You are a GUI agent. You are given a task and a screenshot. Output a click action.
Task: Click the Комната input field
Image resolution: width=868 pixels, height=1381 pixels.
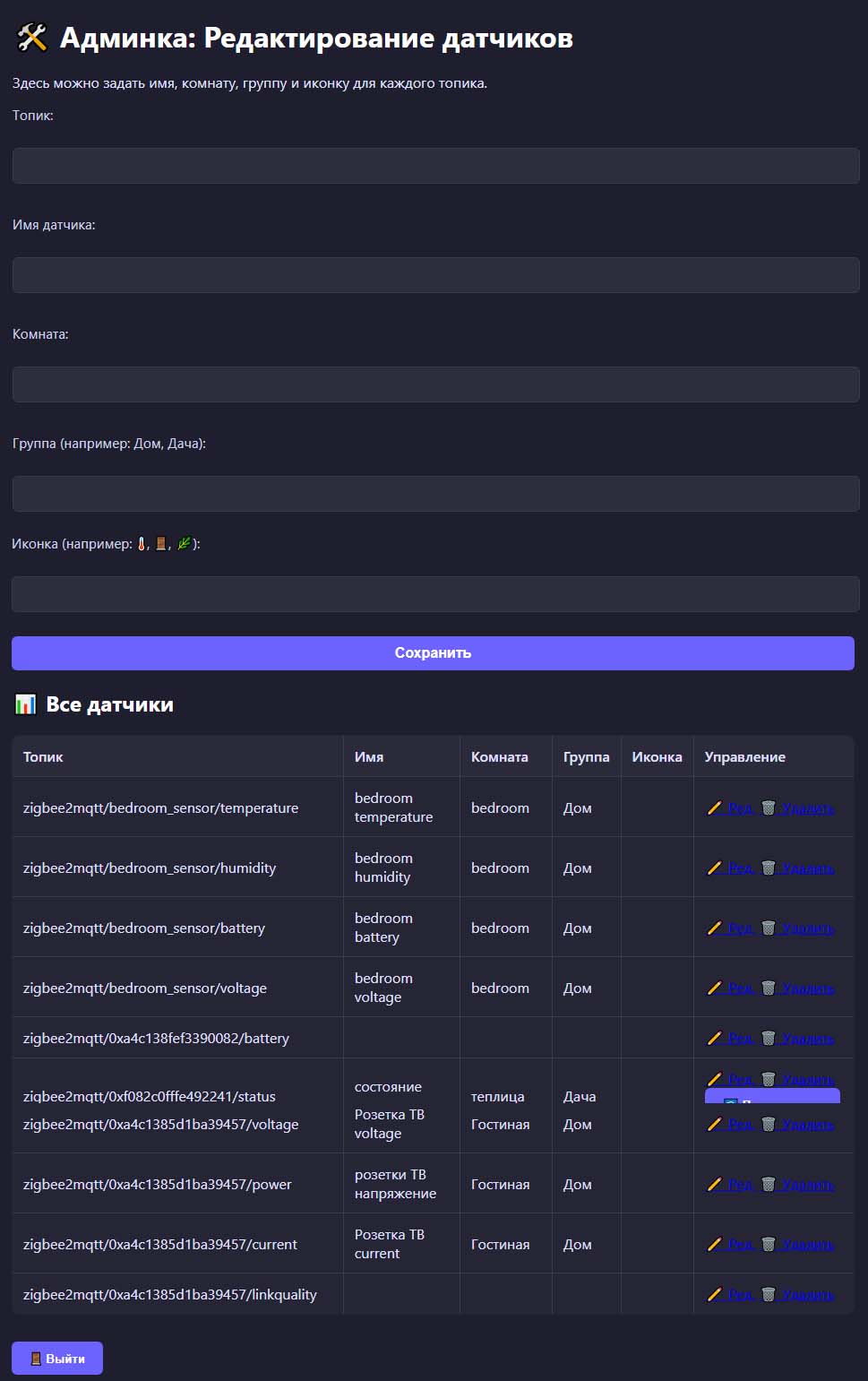[434, 384]
